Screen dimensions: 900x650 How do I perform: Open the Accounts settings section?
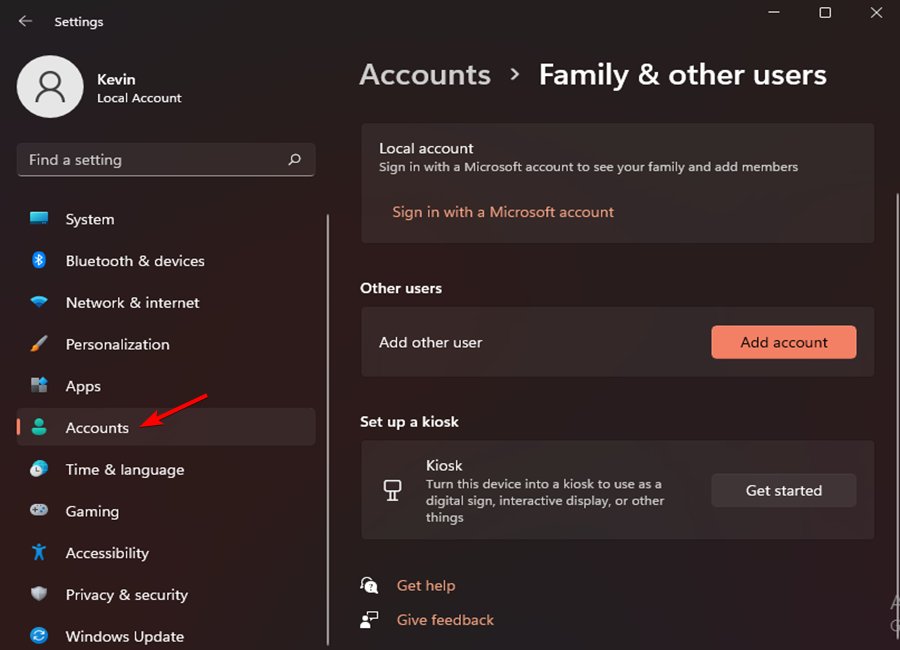[x=97, y=428]
